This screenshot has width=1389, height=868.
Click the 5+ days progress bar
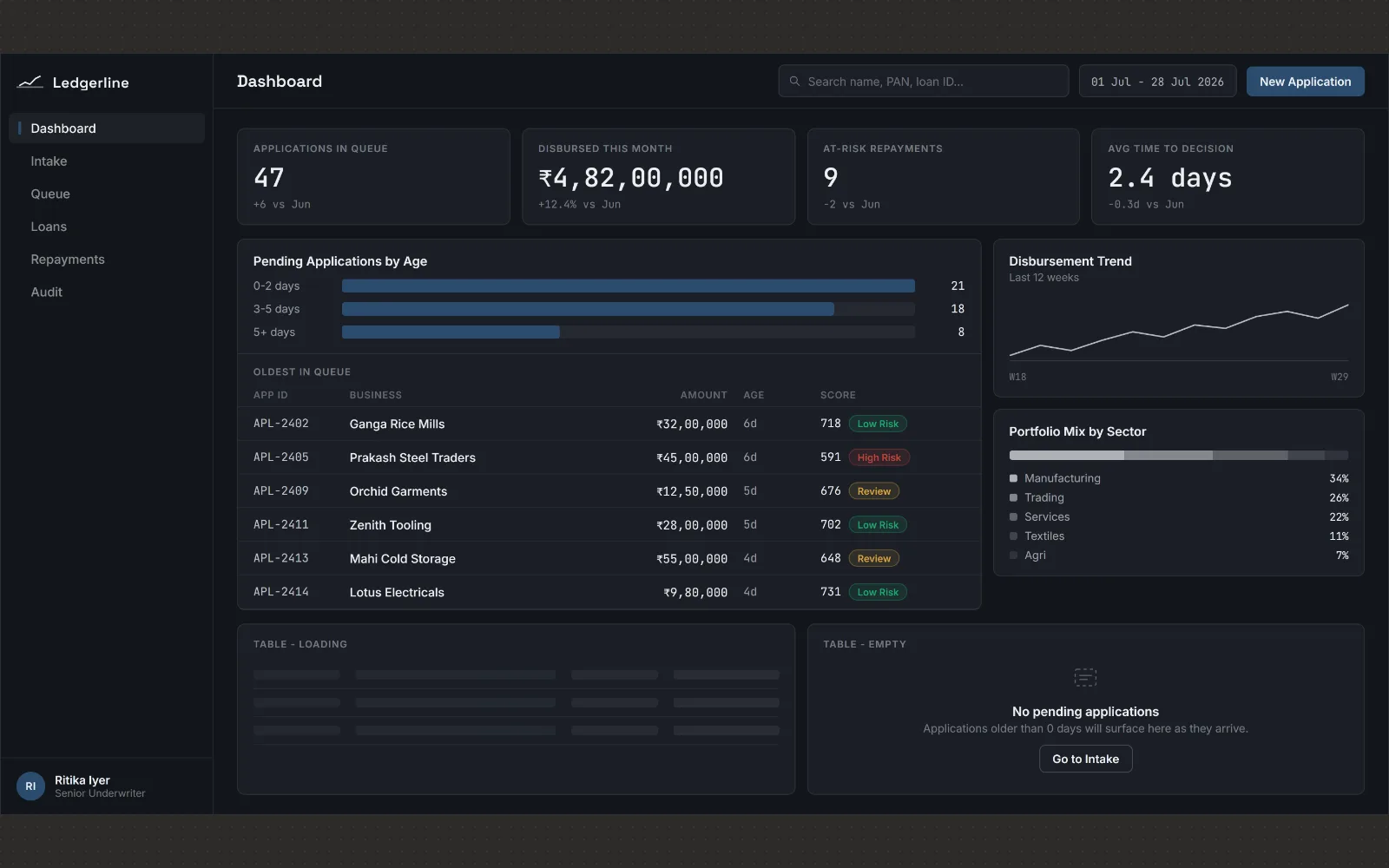629,332
